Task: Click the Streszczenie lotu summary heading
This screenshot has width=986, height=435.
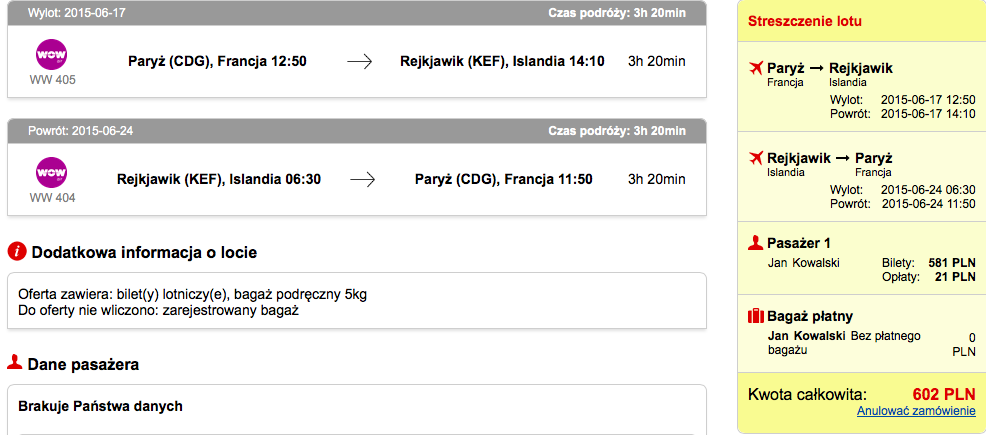Action: point(804,21)
